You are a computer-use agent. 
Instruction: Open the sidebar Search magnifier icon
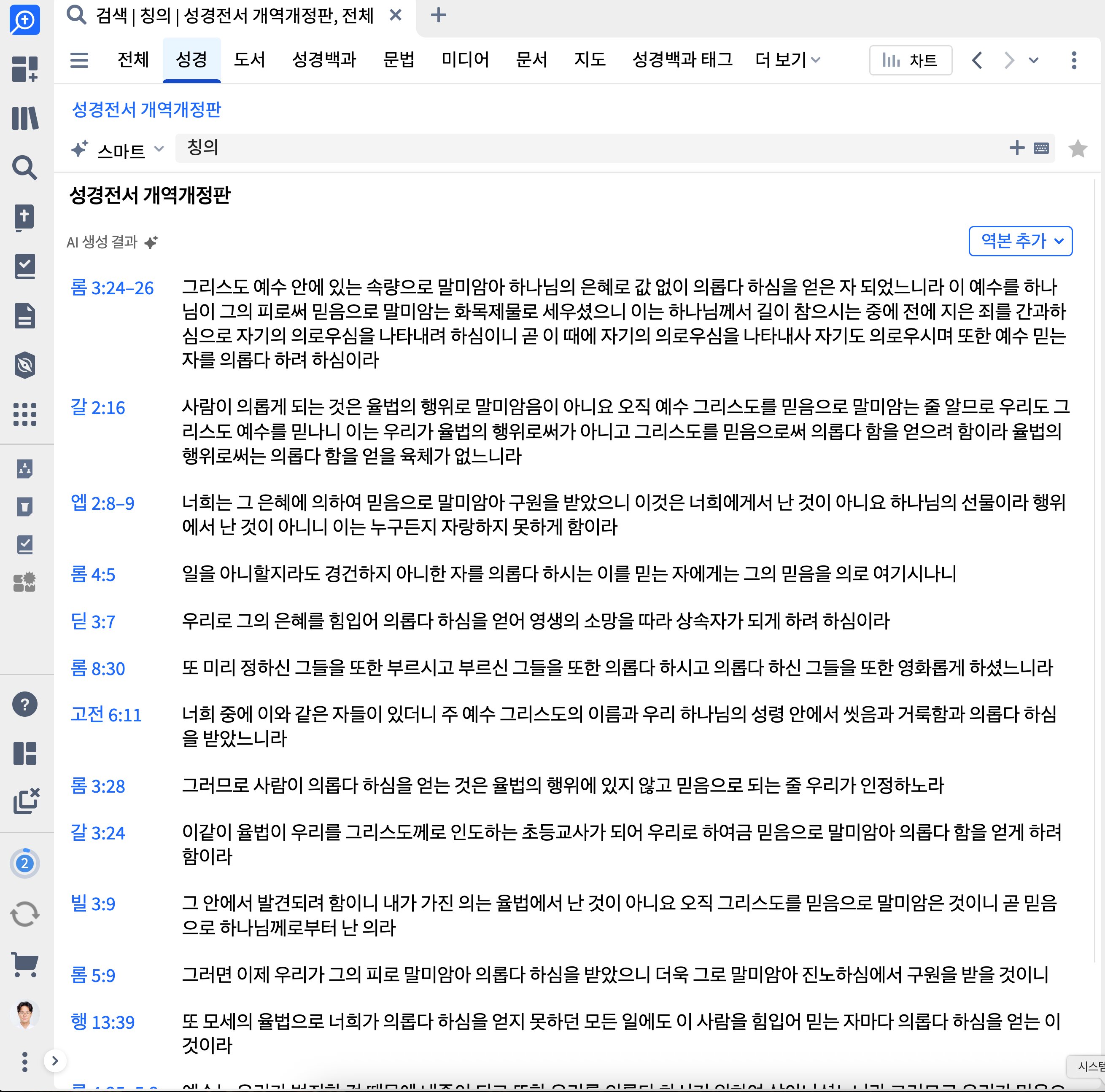coord(24,167)
